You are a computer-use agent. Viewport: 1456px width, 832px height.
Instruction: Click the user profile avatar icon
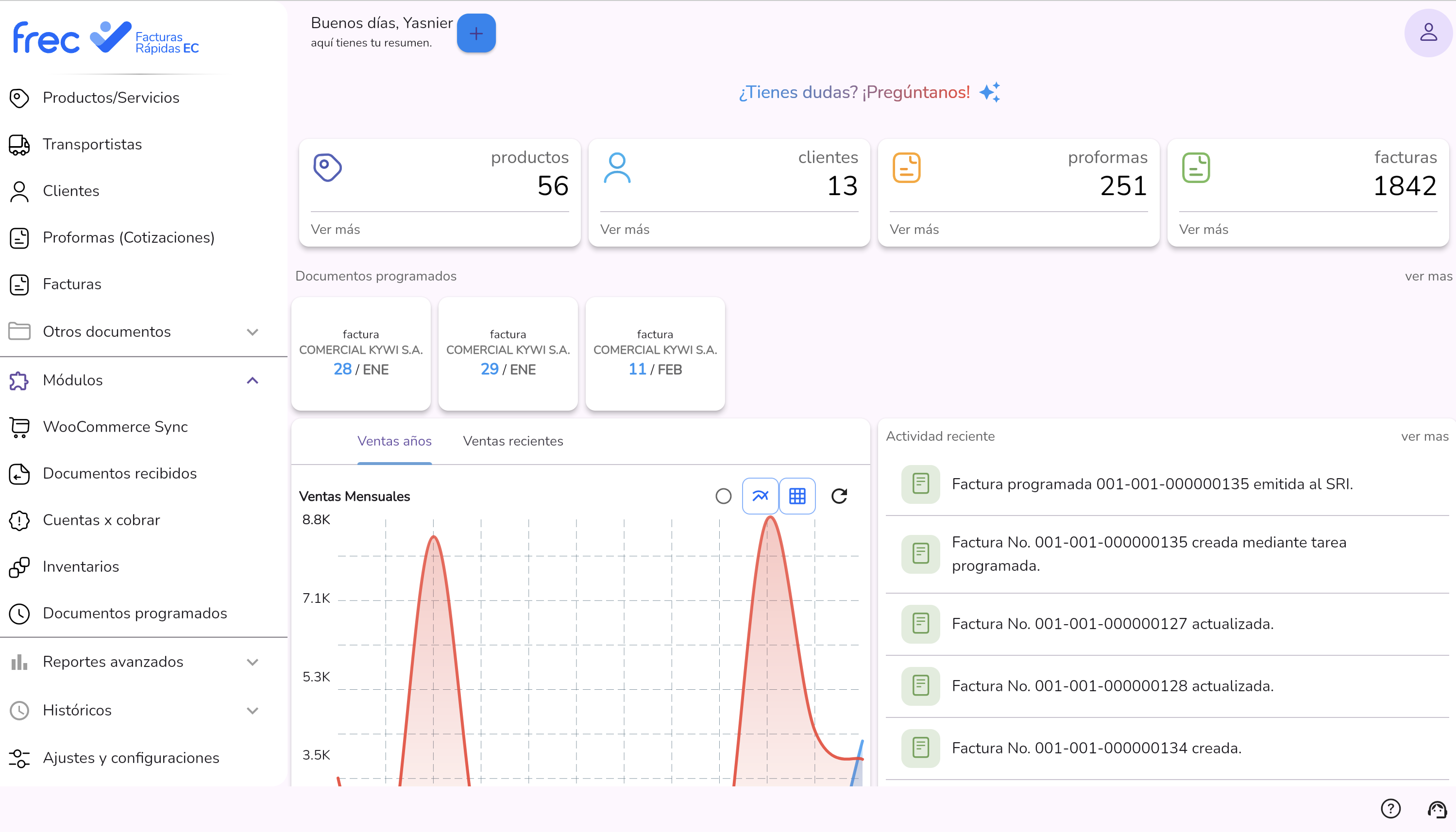[x=1428, y=33]
